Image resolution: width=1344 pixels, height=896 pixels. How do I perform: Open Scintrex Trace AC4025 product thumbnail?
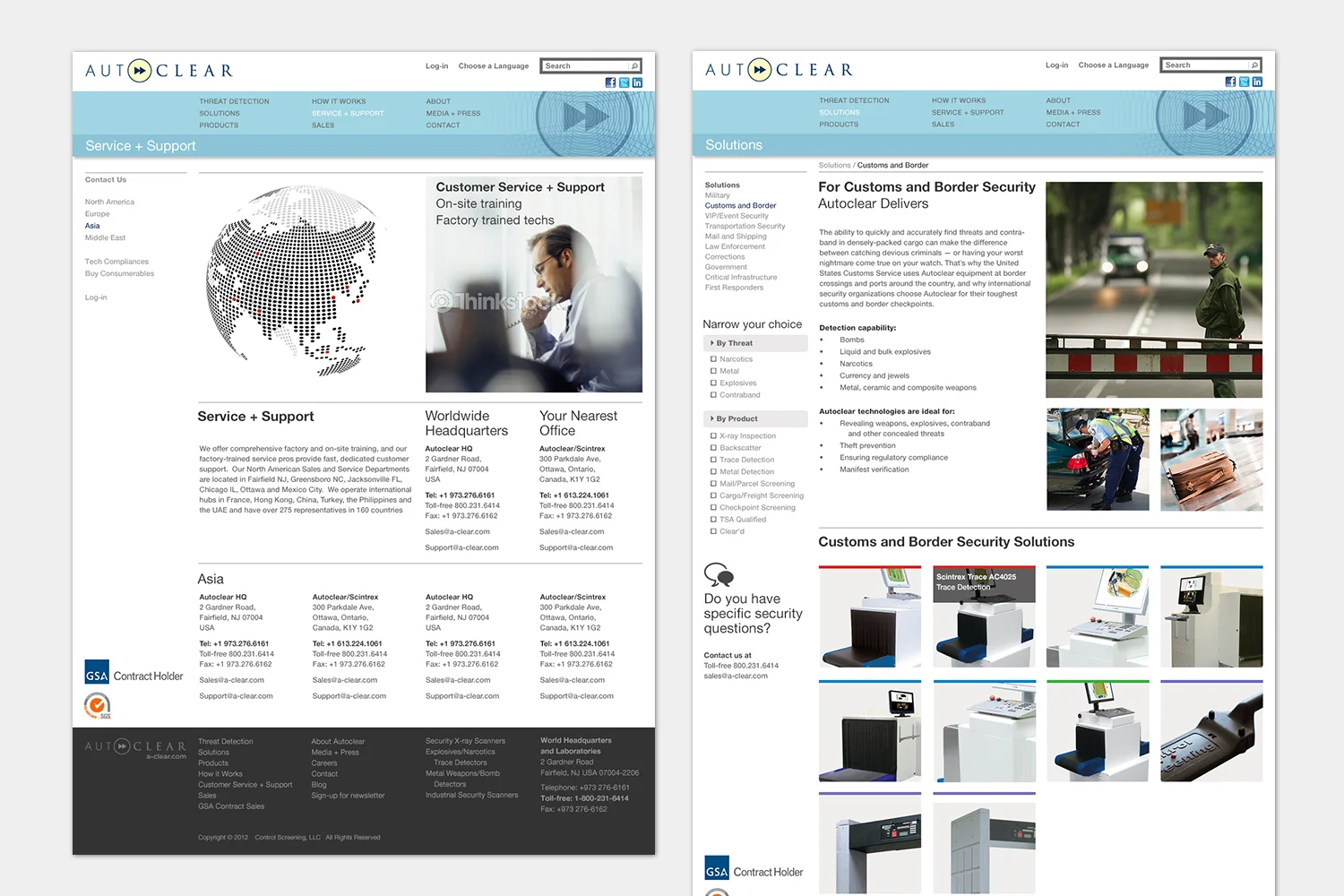[984, 616]
